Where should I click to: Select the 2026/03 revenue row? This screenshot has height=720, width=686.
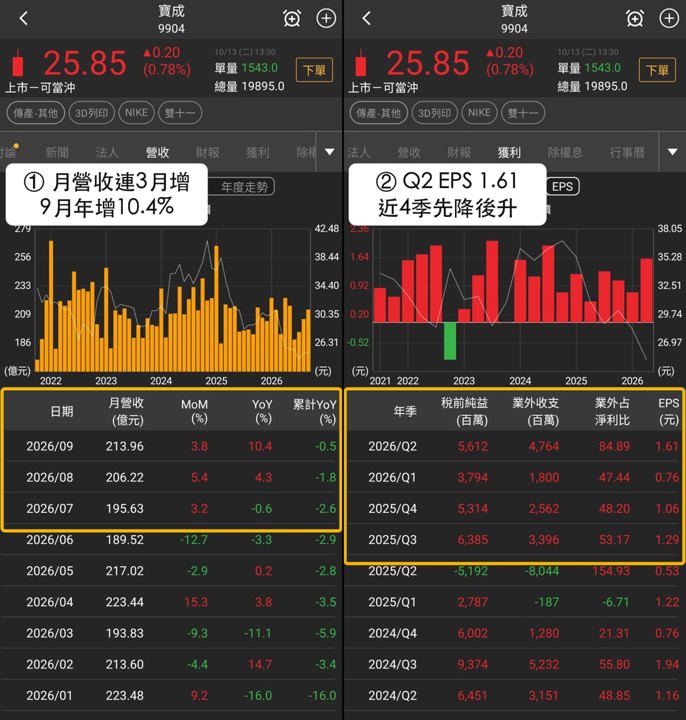171,633
